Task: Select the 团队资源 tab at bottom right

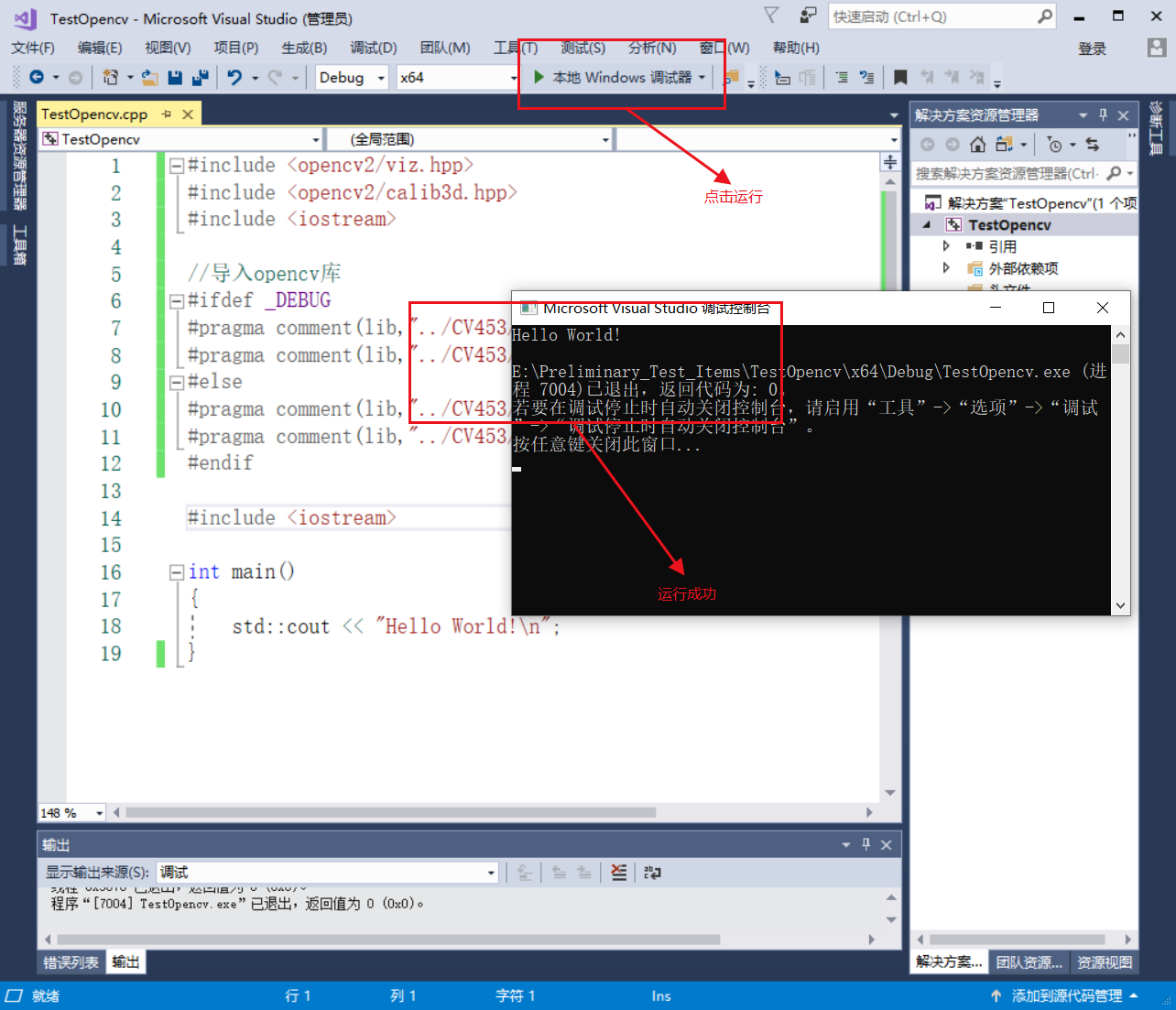Action: click(1028, 961)
